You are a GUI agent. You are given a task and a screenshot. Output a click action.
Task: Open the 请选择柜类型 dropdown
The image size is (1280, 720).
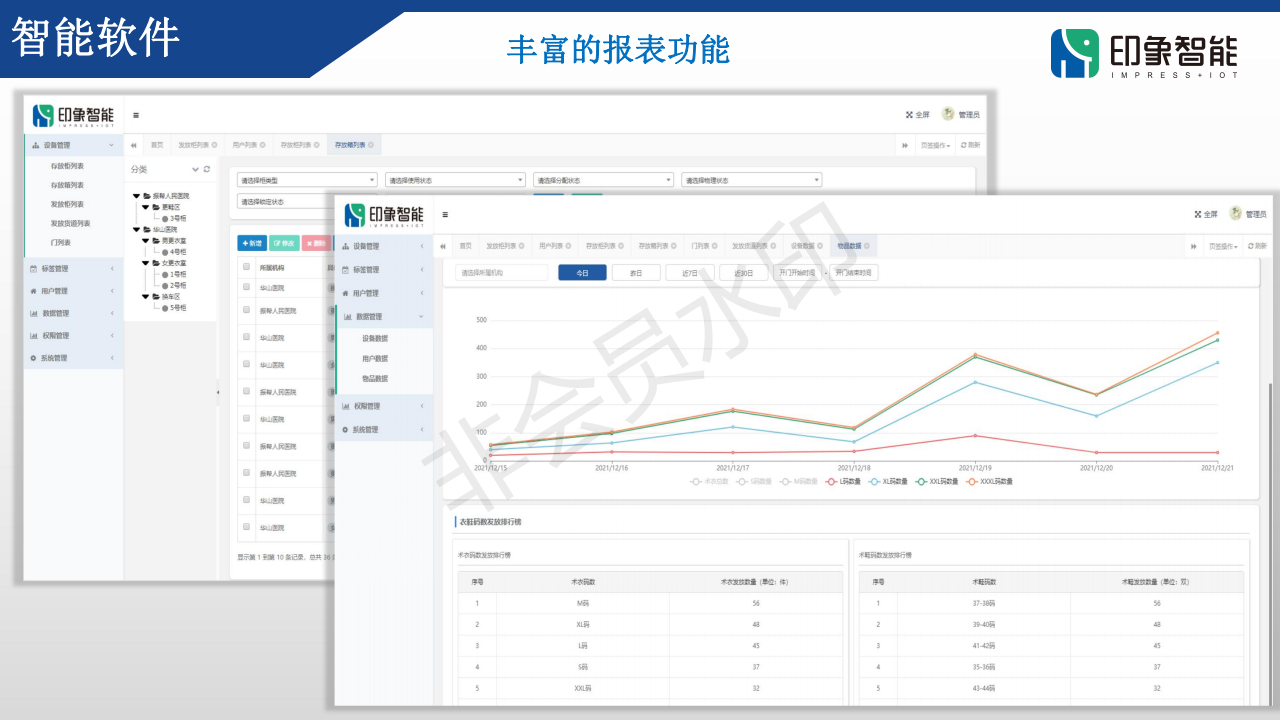point(307,180)
